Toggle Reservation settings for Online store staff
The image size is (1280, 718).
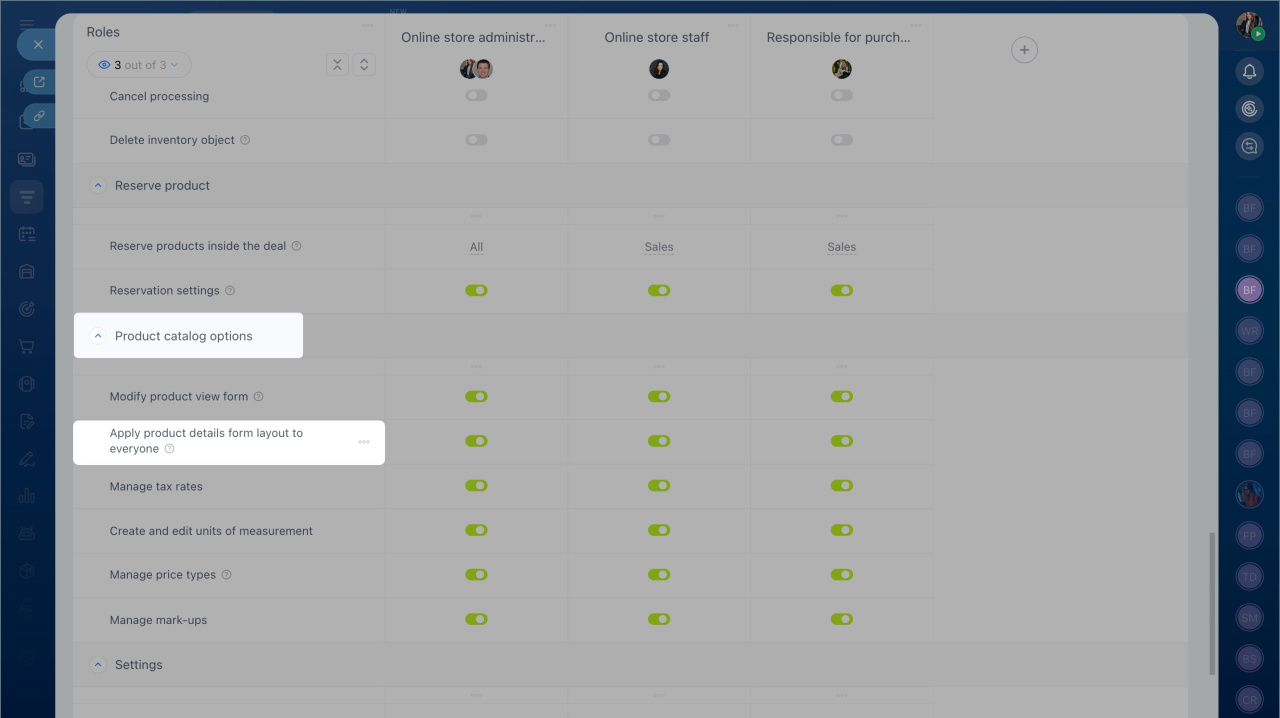point(659,291)
